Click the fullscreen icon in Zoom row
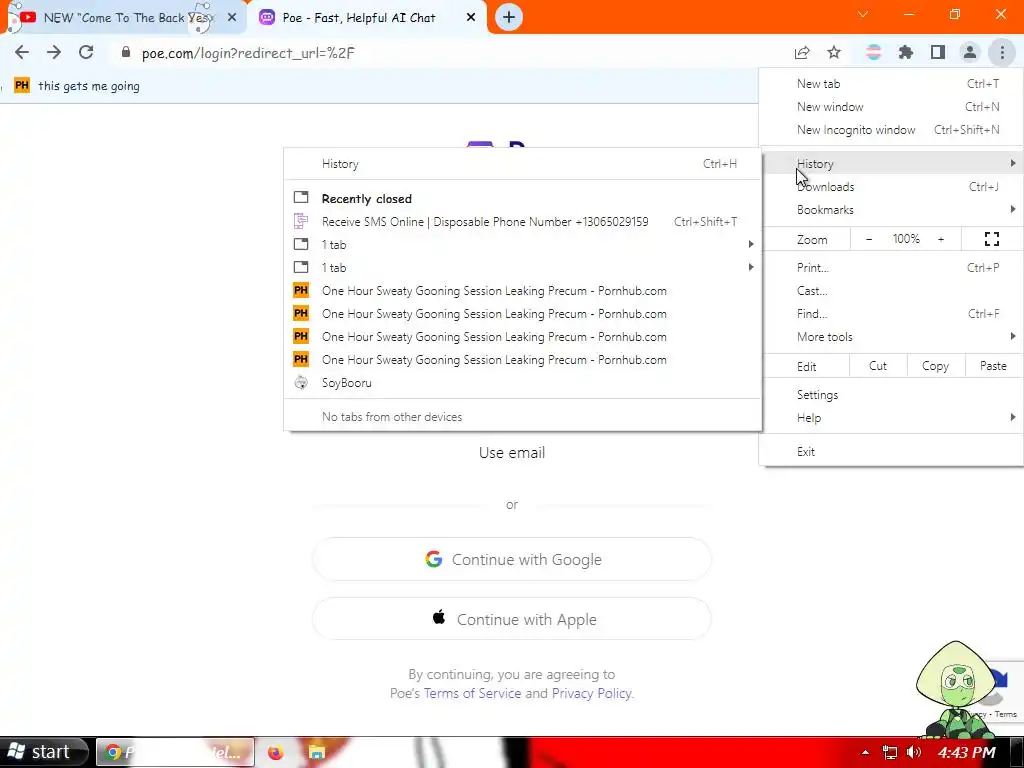 (x=991, y=239)
